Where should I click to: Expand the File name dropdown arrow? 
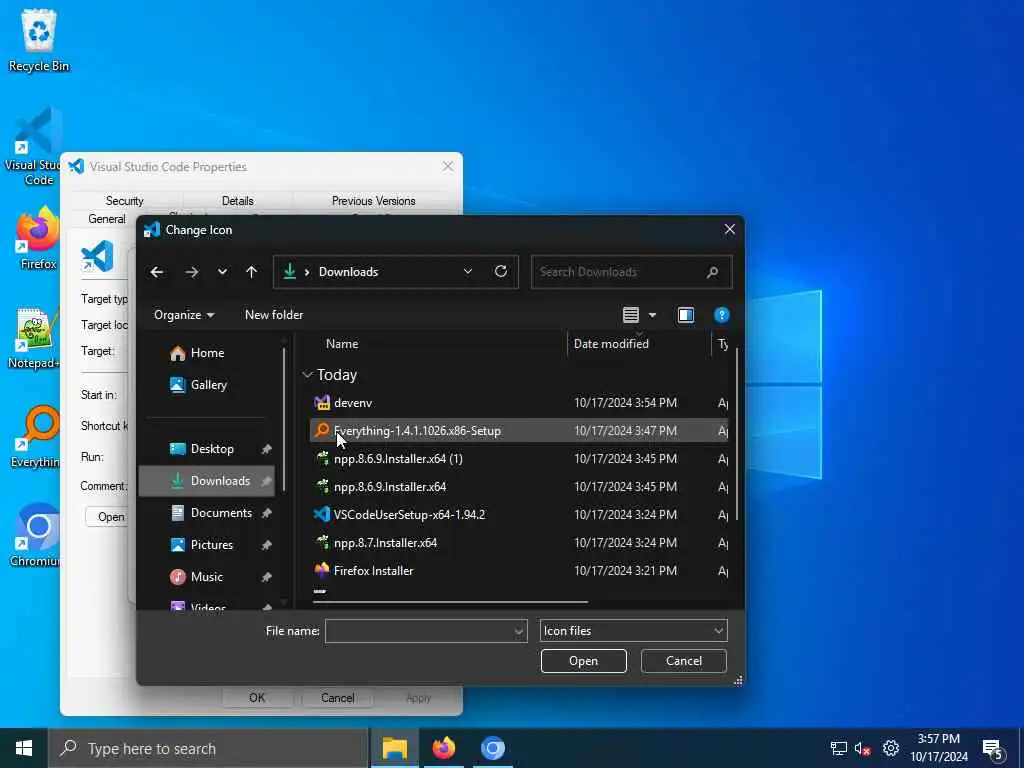[519, 631]
